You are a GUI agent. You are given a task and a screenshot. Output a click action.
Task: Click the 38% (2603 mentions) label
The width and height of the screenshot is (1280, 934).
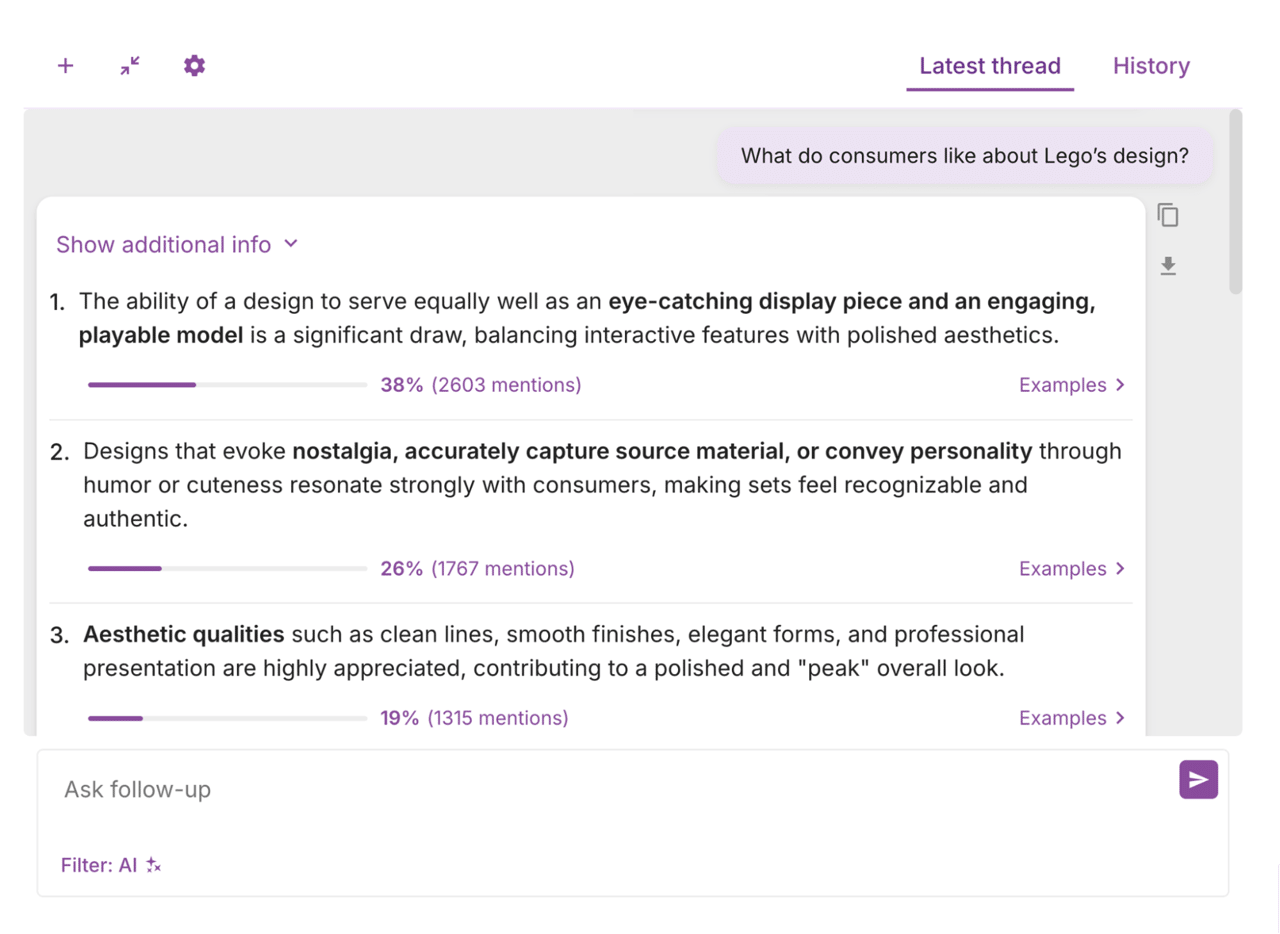point(480,385)
